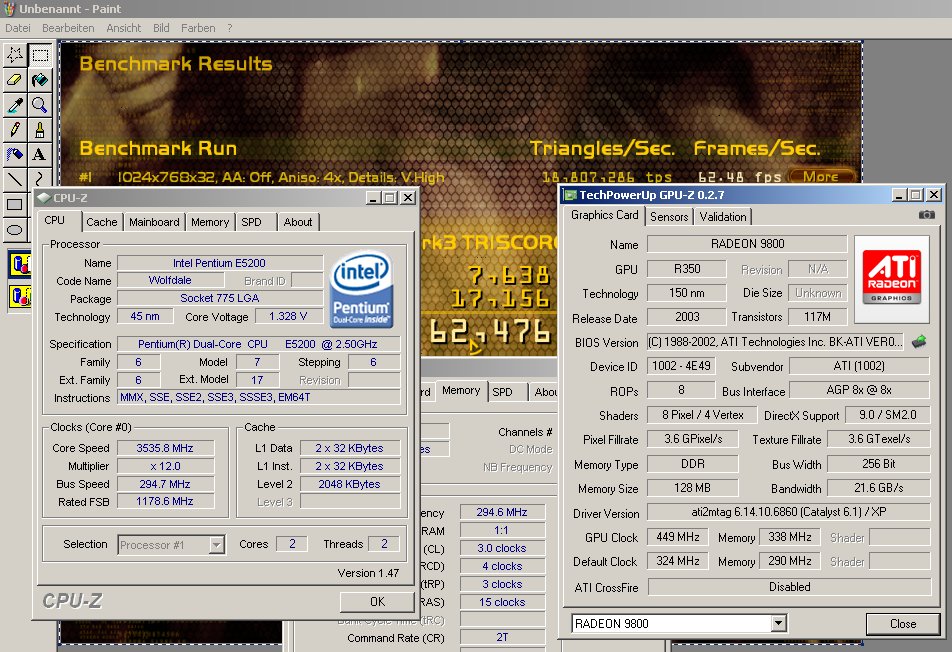The image size is (952, 652).
Task: Click the CPU-Z title bar icon
Action: coord(44,197)
